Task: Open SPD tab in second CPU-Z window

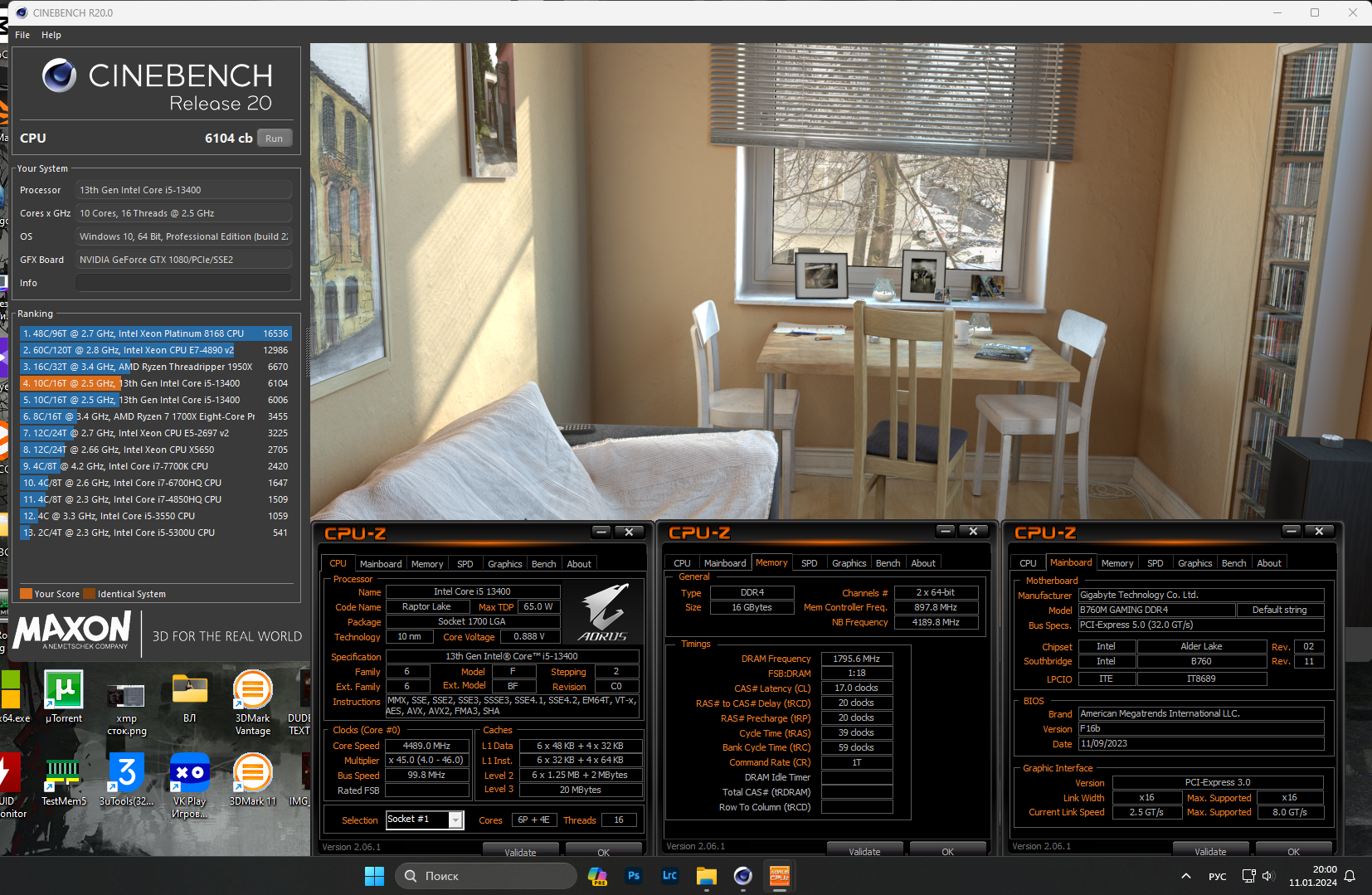Action: 810,563
